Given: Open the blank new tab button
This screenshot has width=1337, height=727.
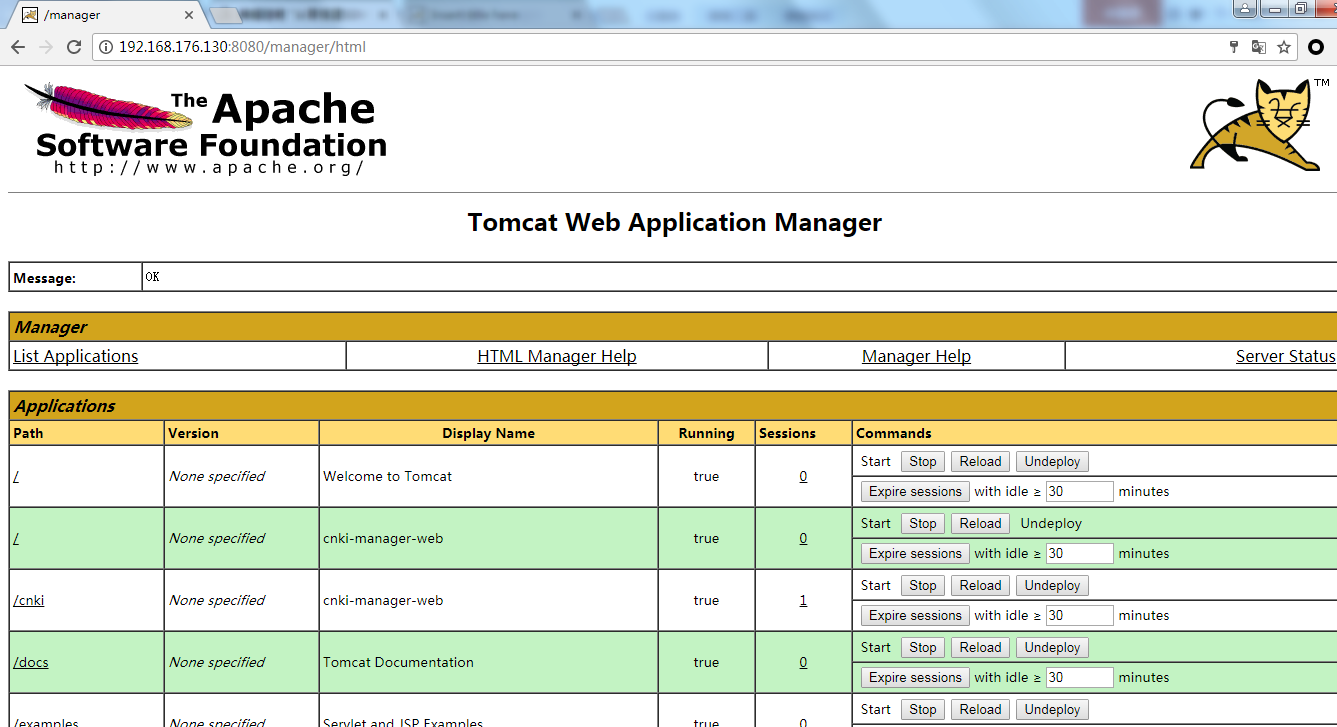Looking at the screenshot, I should tap(227, 15).
